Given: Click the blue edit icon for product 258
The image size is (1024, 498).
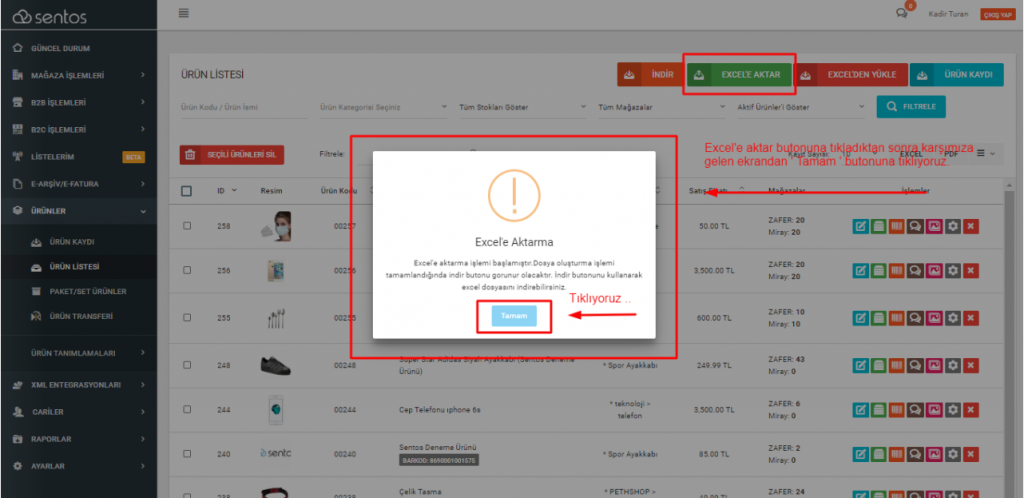Looking at the screenshot, I should point(859,227).
